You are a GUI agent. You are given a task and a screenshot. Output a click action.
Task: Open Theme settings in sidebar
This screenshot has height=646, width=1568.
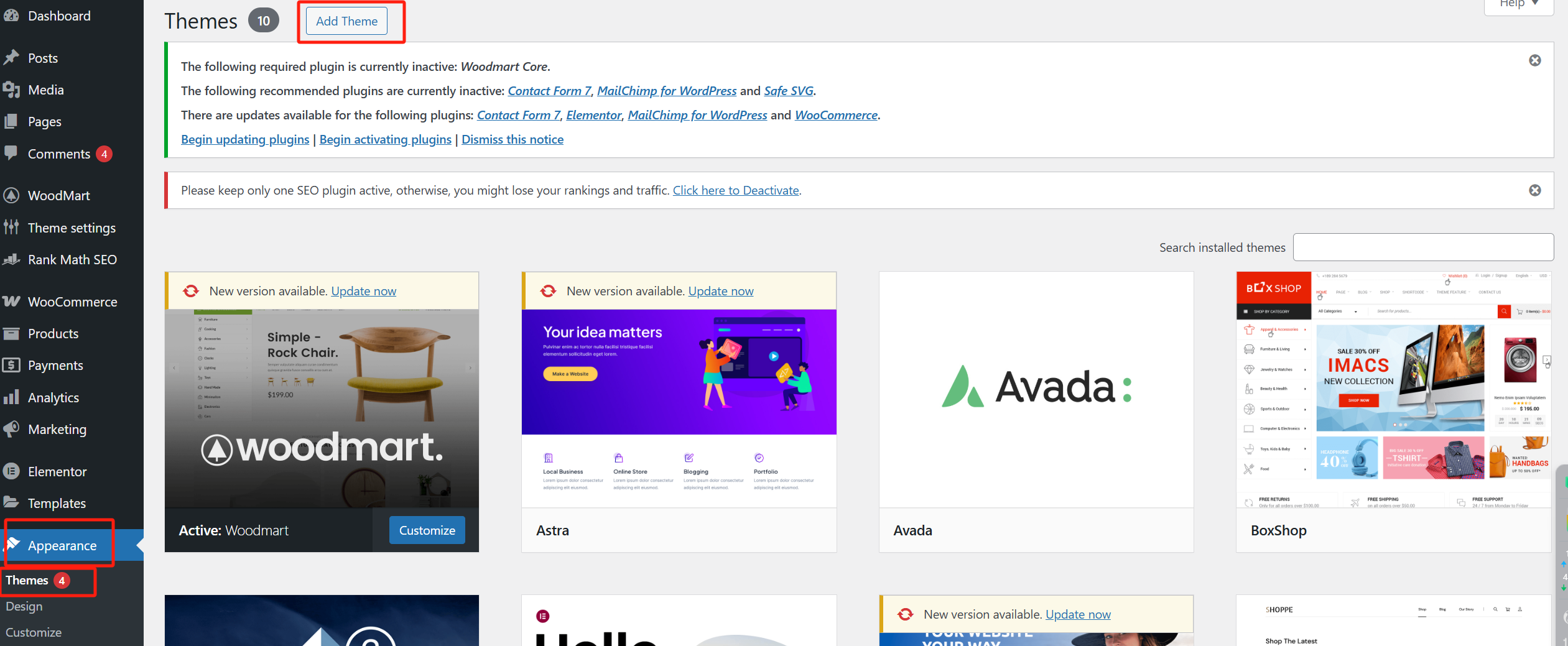[72, 228]
